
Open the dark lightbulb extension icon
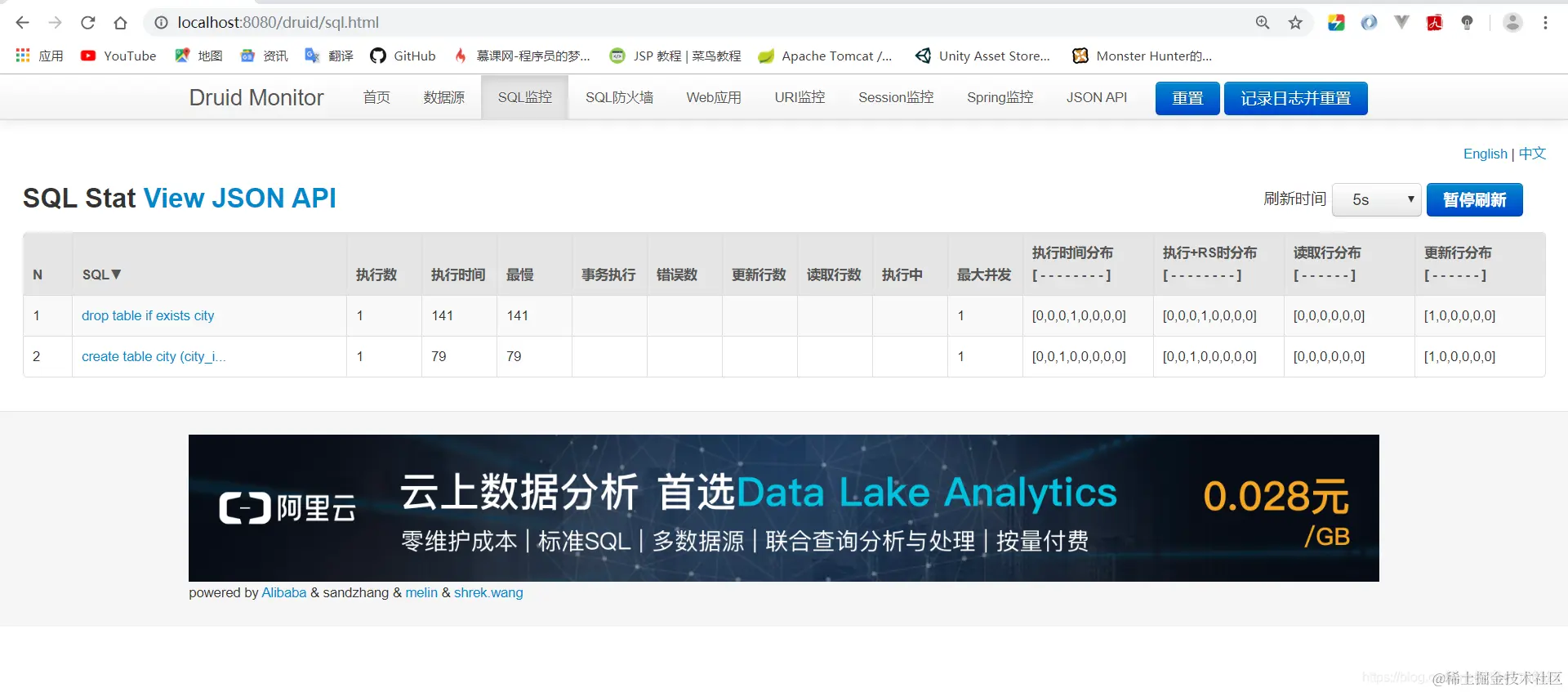[1468, 23]
